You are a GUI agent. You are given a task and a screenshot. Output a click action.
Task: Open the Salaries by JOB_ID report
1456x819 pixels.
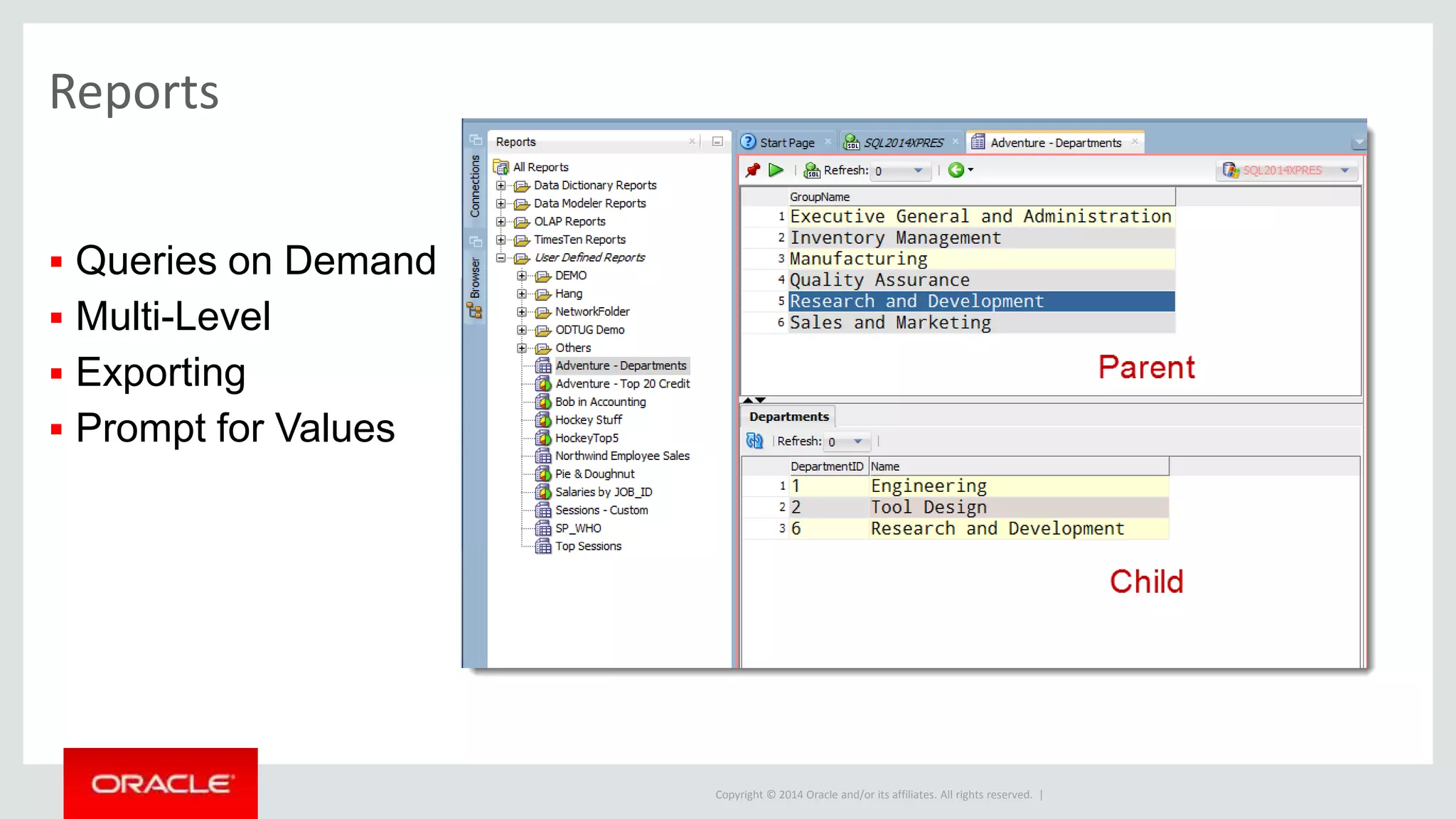604,492
